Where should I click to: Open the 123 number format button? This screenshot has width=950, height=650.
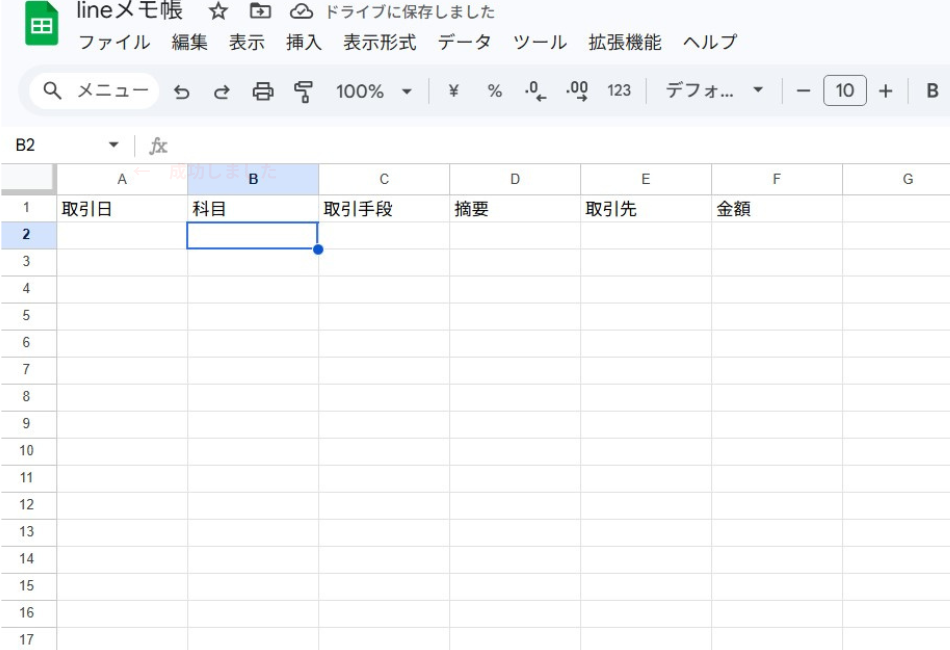point(619,91)
